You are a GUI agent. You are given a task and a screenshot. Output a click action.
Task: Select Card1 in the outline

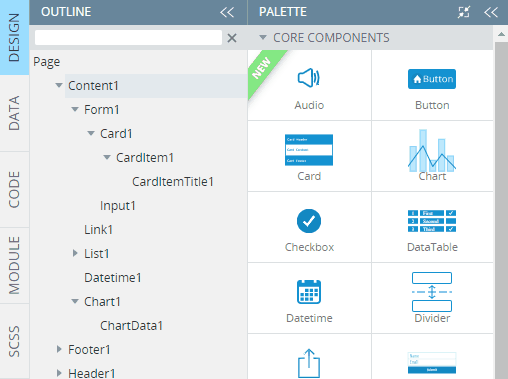coord(116,134)
